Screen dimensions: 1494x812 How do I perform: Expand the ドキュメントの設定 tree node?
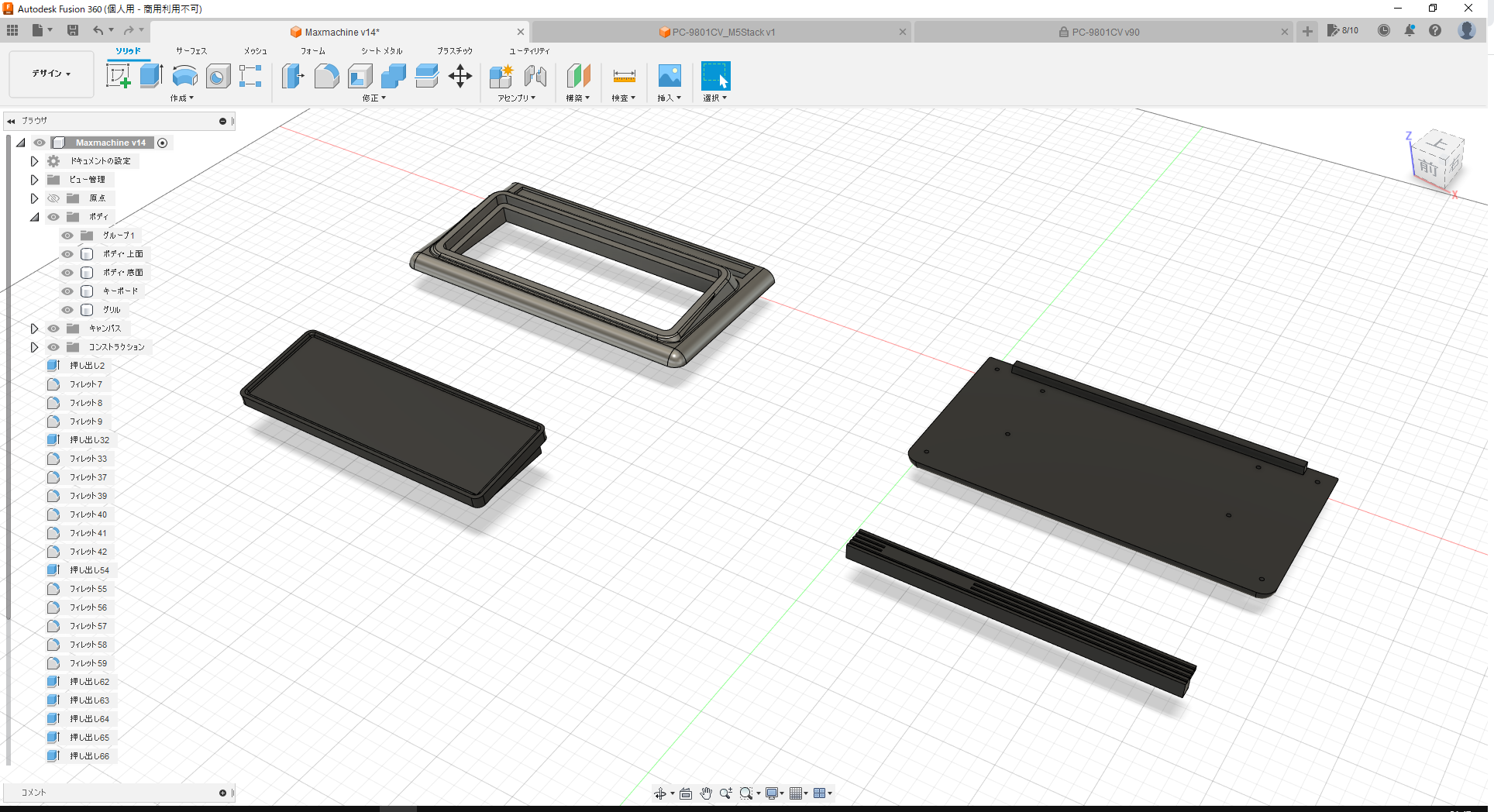pos(34,161)
